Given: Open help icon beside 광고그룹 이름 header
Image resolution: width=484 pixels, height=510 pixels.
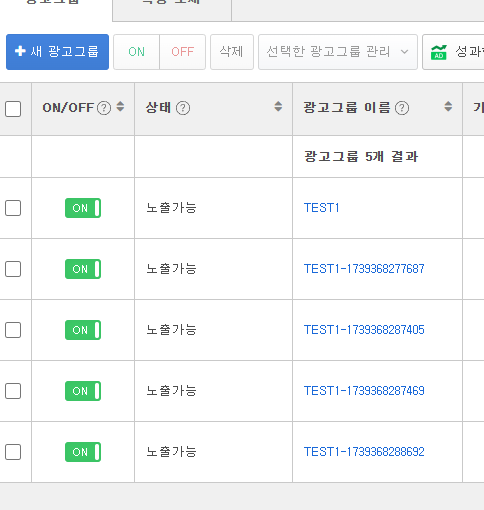Looking at the screenshot, I should point(402,108).
